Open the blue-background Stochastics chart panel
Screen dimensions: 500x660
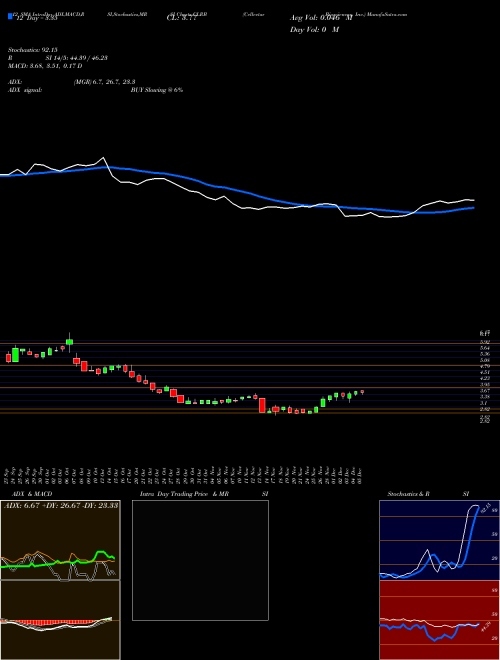pos(439,540)
